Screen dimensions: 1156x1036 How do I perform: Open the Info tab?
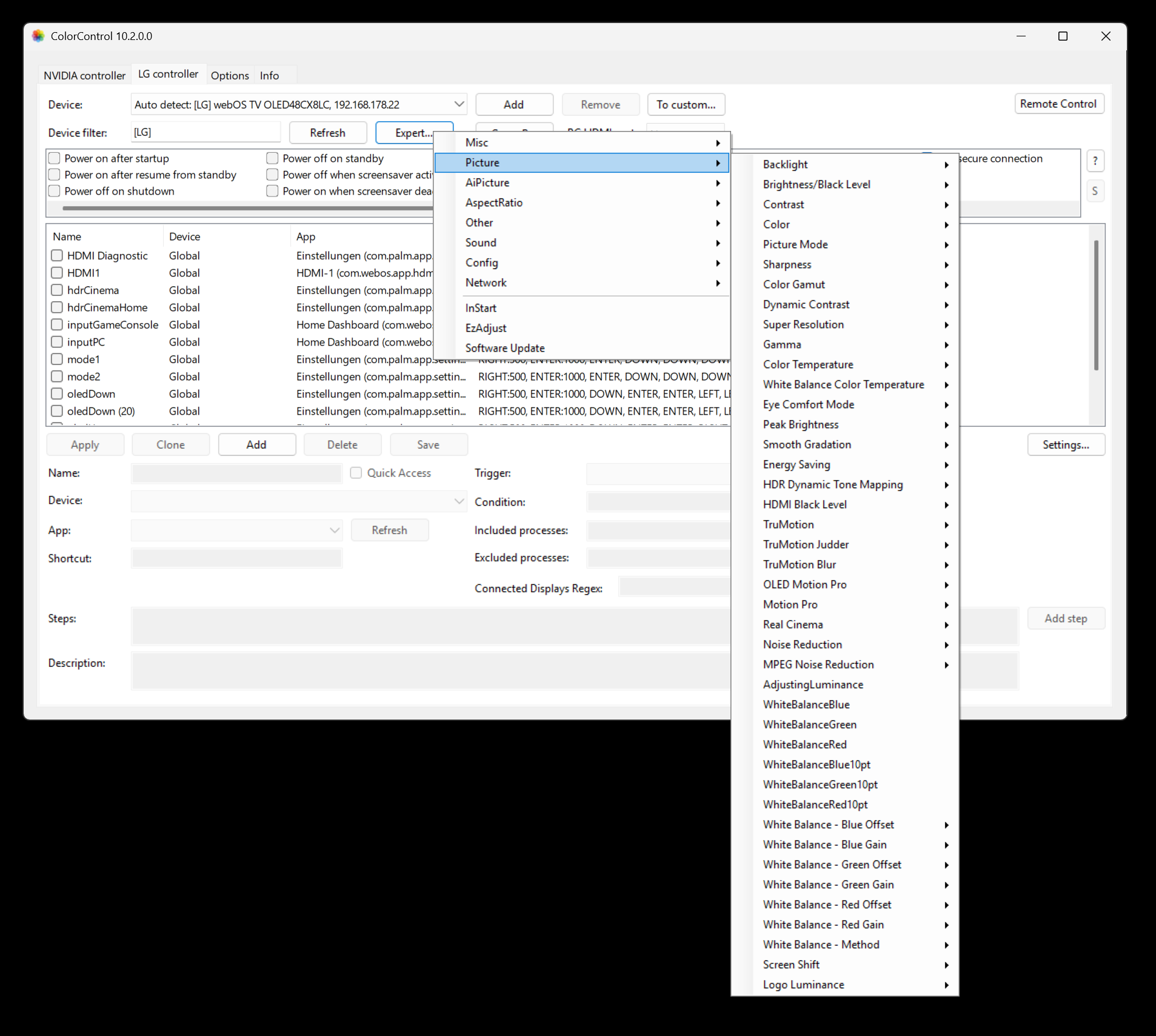tap(270, 75)
